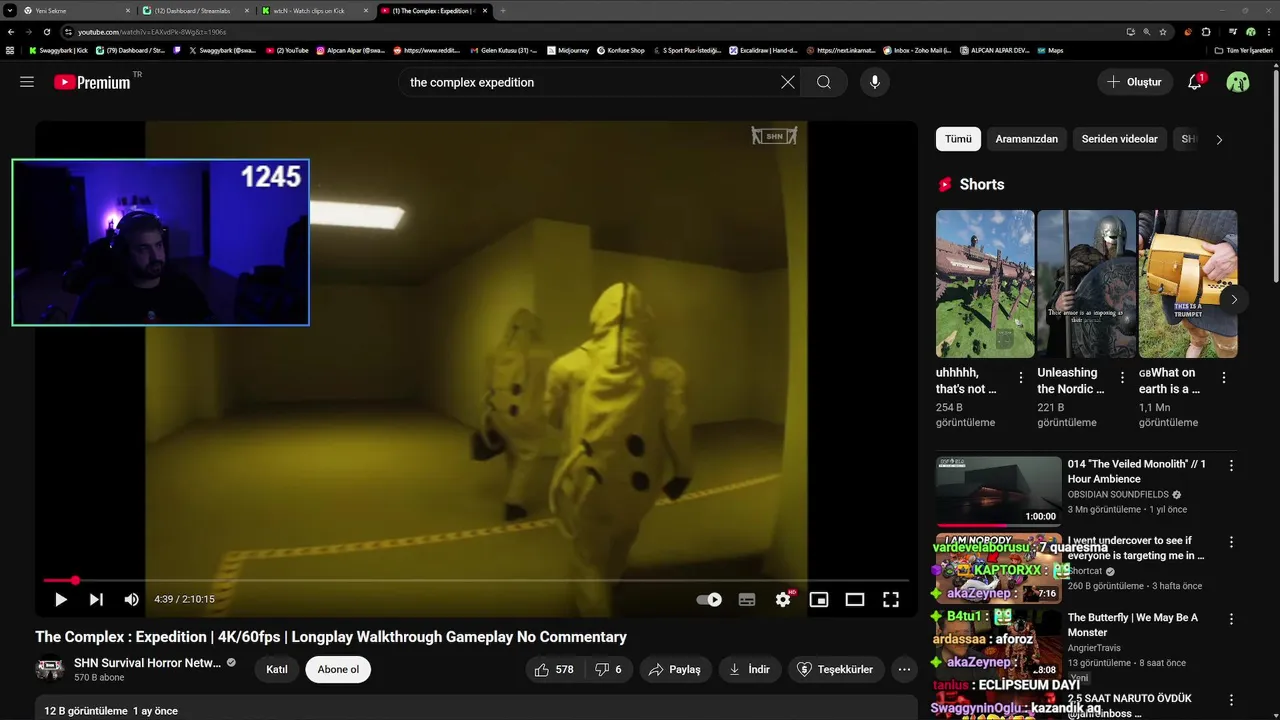Clear the search box with the X
Image resolution: width=1280 pixels, height=720 pixels.
(788, 82)
